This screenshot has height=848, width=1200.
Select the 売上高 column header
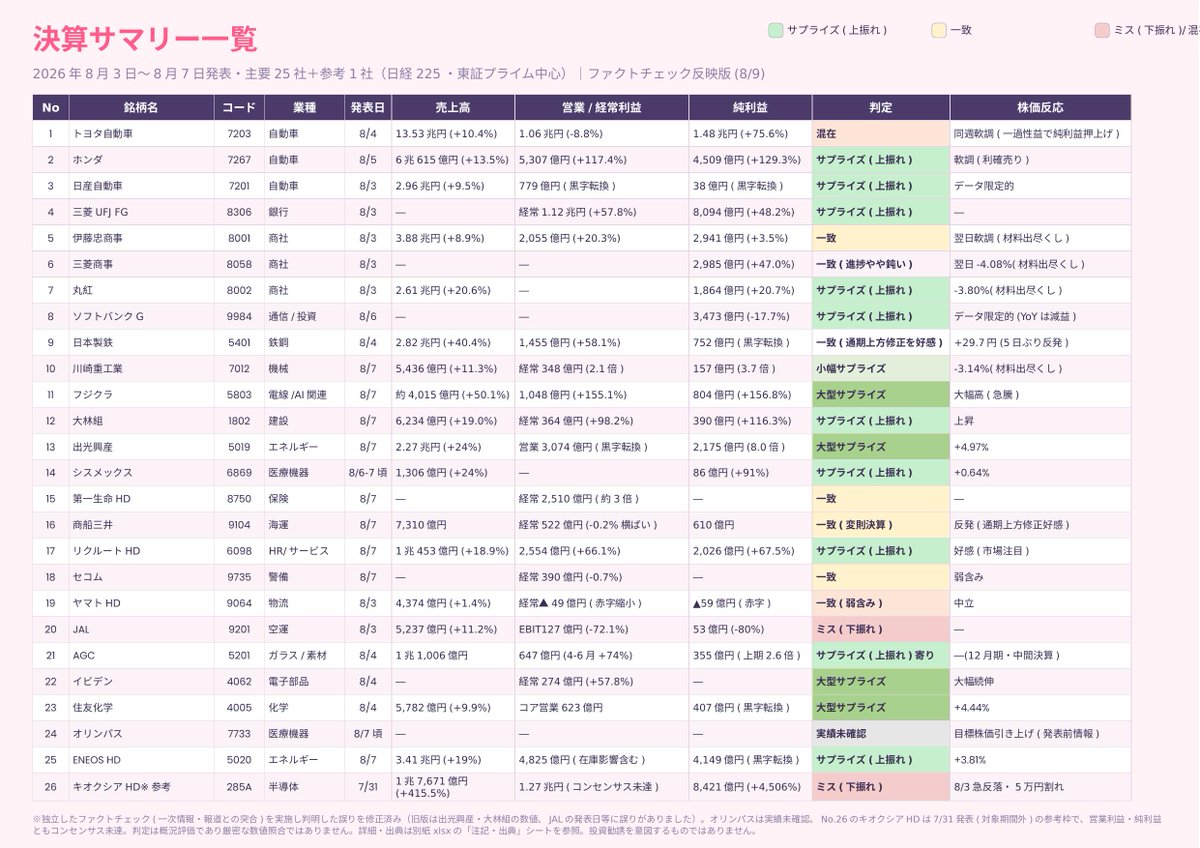(453, 107)
